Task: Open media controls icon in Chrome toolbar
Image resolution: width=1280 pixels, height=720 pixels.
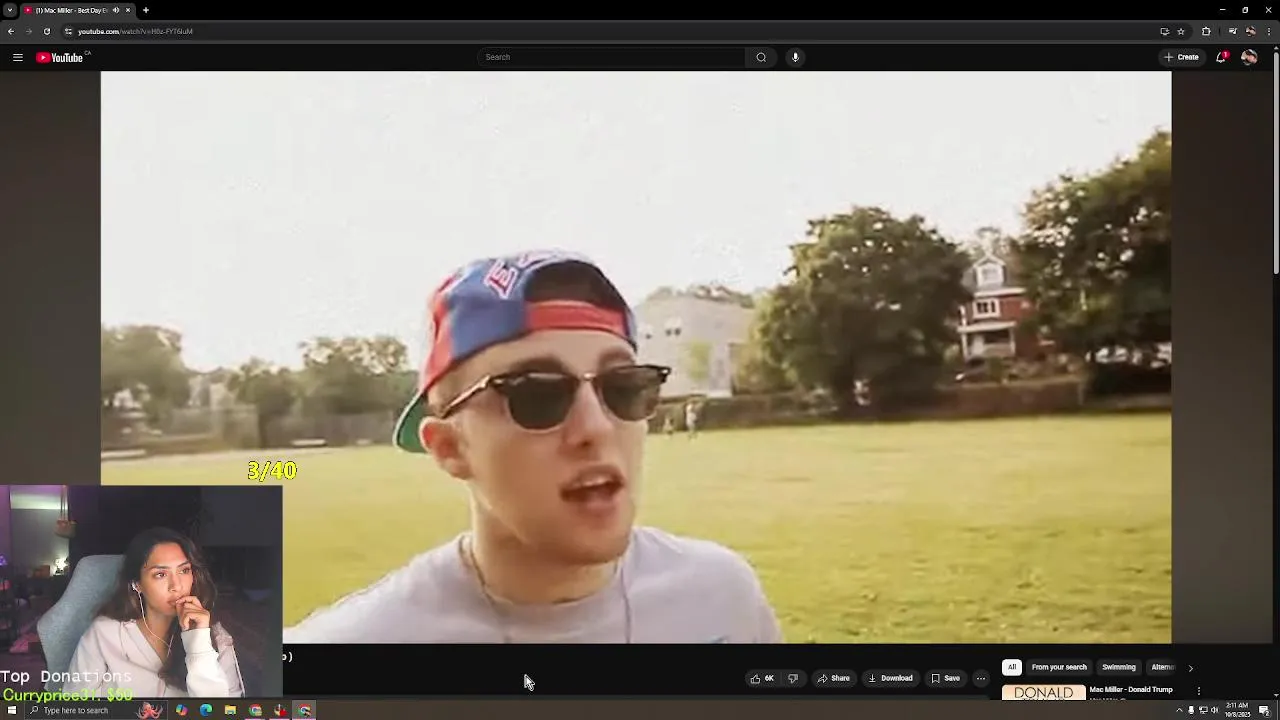Action: [x=1232, y=31]
